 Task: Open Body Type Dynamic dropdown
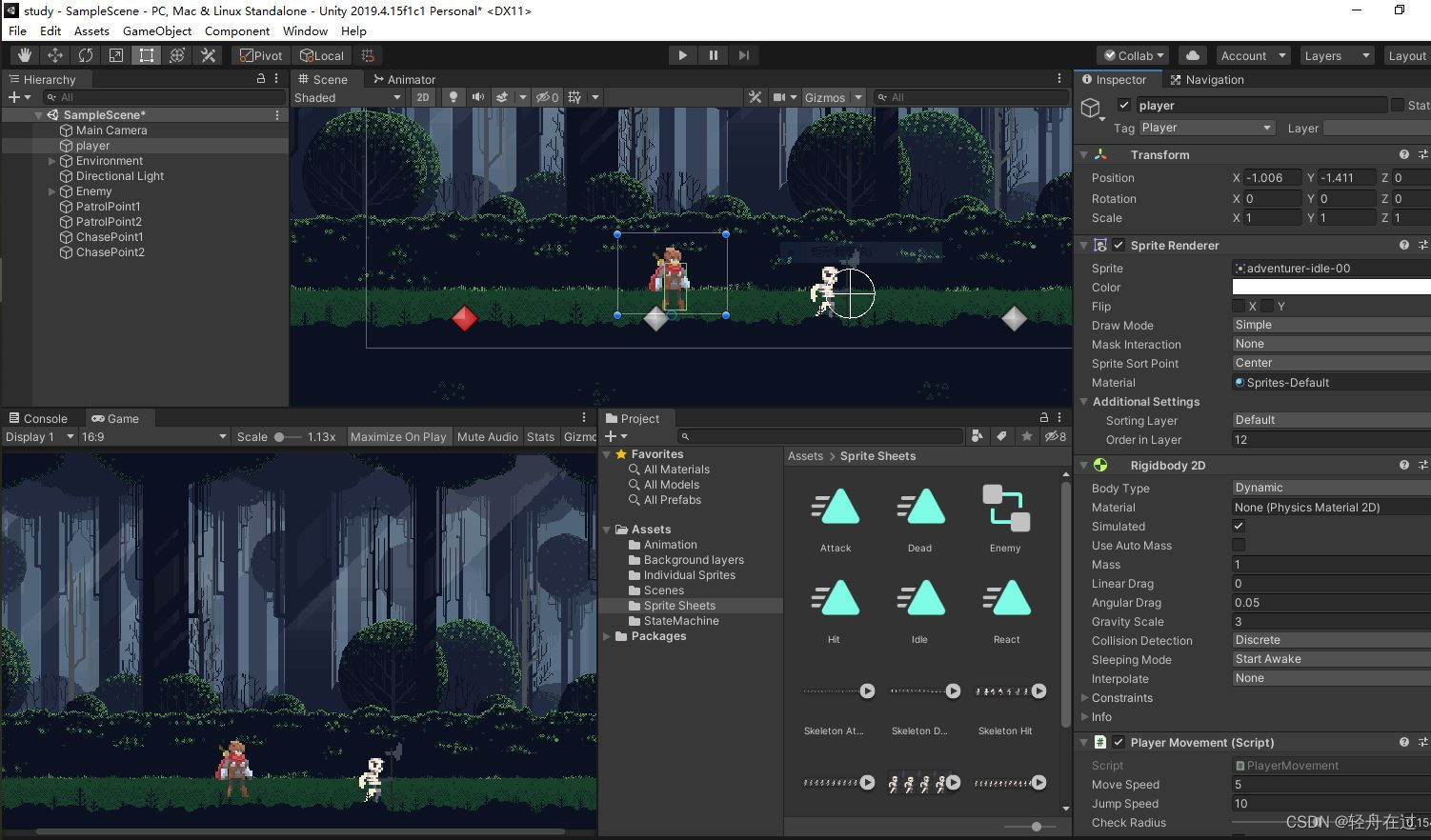(1331, 488)
